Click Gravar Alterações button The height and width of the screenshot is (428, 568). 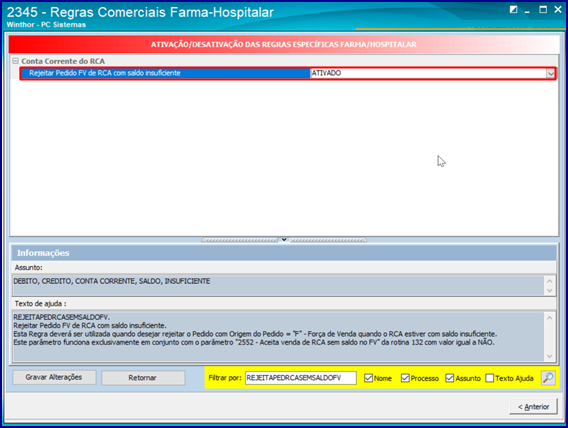click(54, 377)
